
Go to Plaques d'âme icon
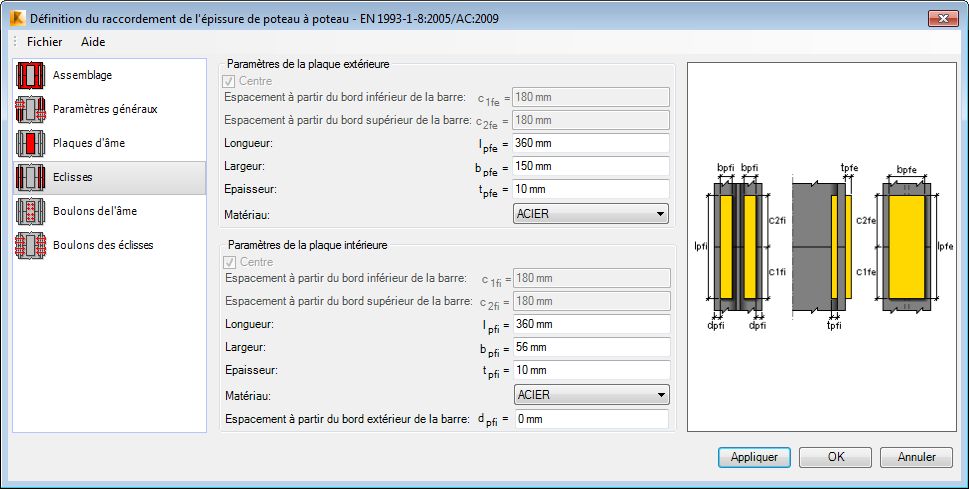coord(30,143)
